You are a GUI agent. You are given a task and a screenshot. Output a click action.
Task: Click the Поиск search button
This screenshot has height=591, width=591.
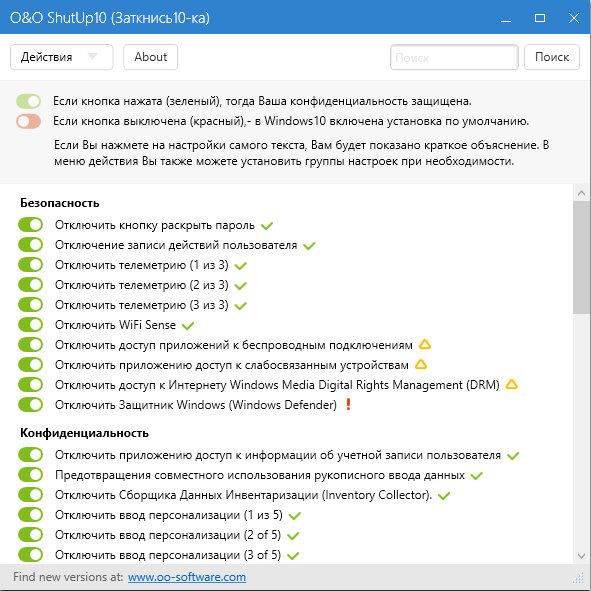pos(552,57)
